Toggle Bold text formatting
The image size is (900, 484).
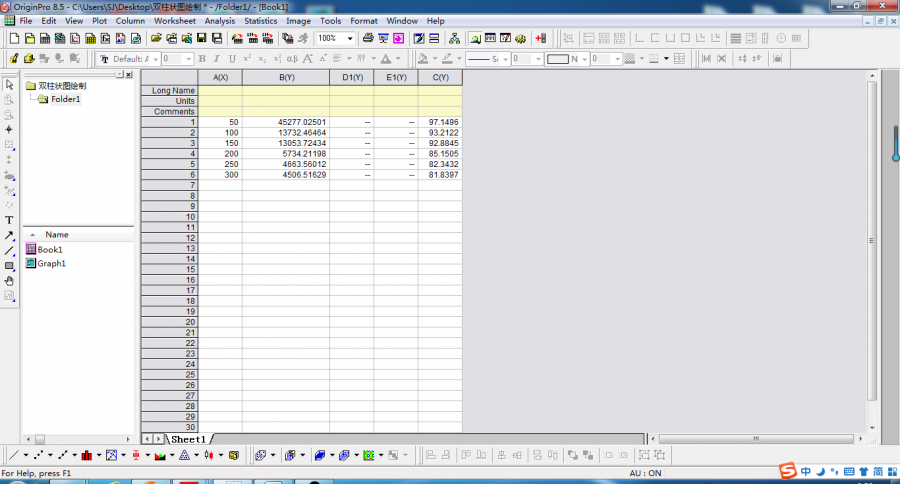click(x=202, y=59)
